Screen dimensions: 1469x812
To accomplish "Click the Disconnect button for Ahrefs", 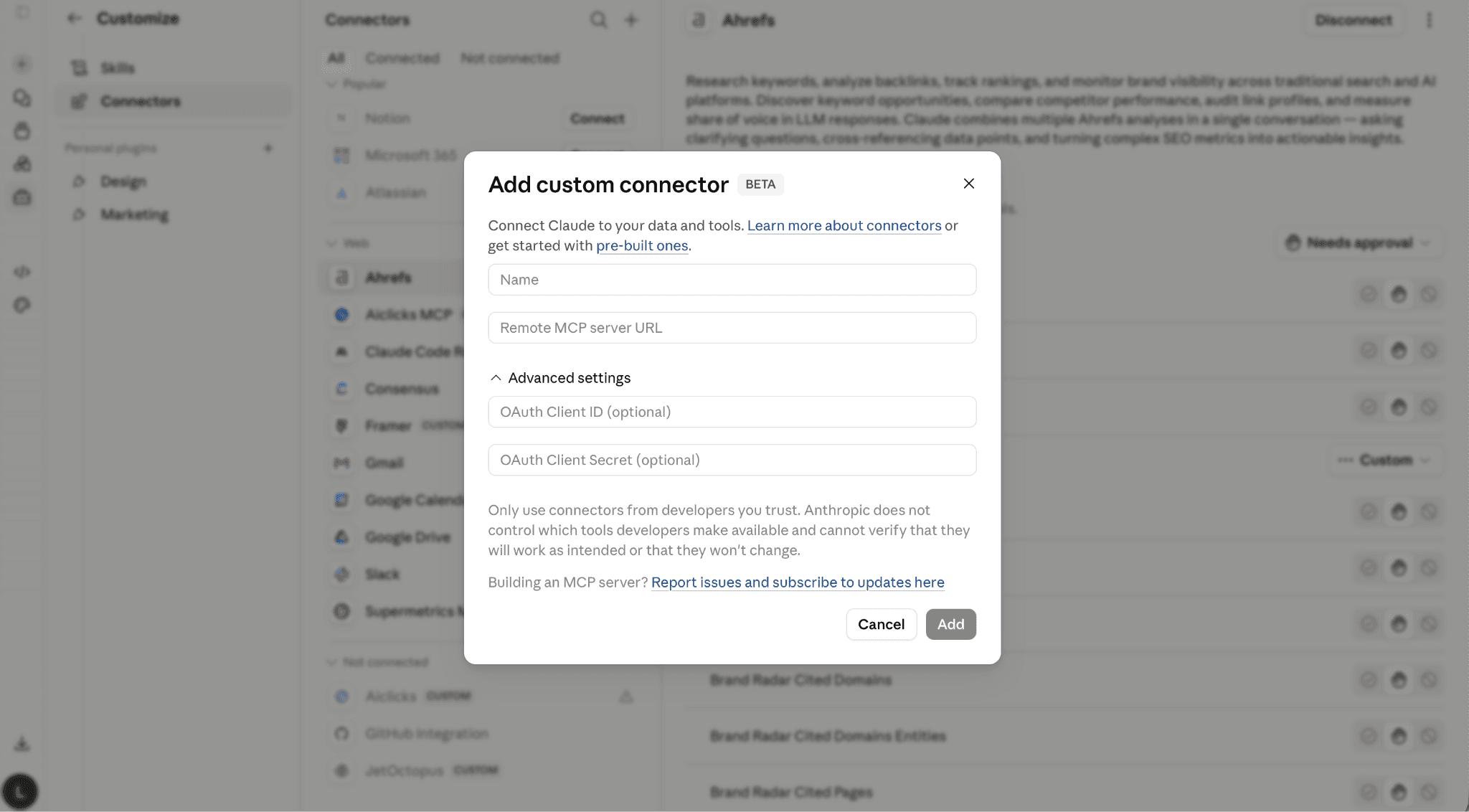I will pos(1354,20).
